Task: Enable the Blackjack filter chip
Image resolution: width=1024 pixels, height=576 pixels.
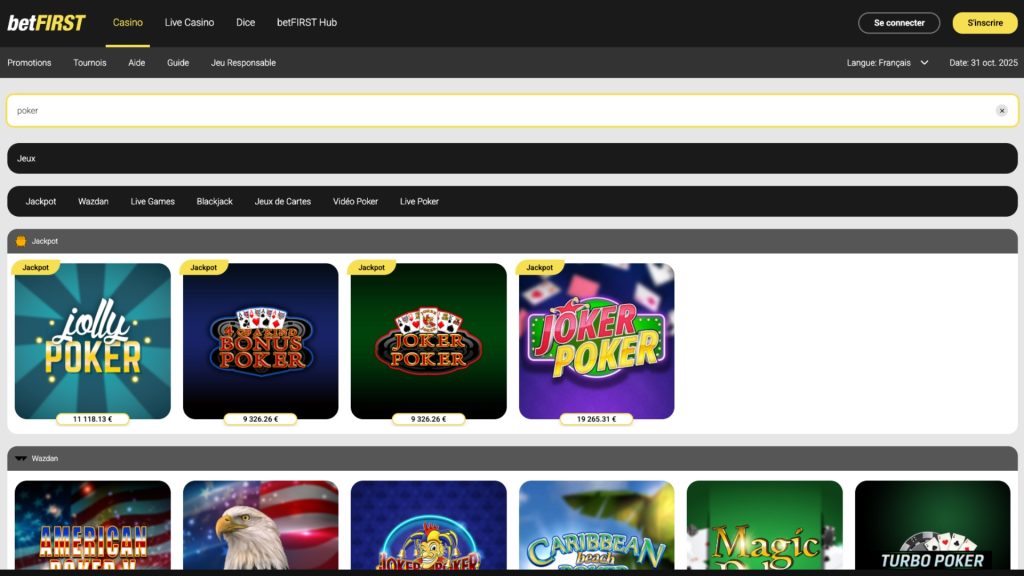Action: pyautogui.click(x=214, y=201)
